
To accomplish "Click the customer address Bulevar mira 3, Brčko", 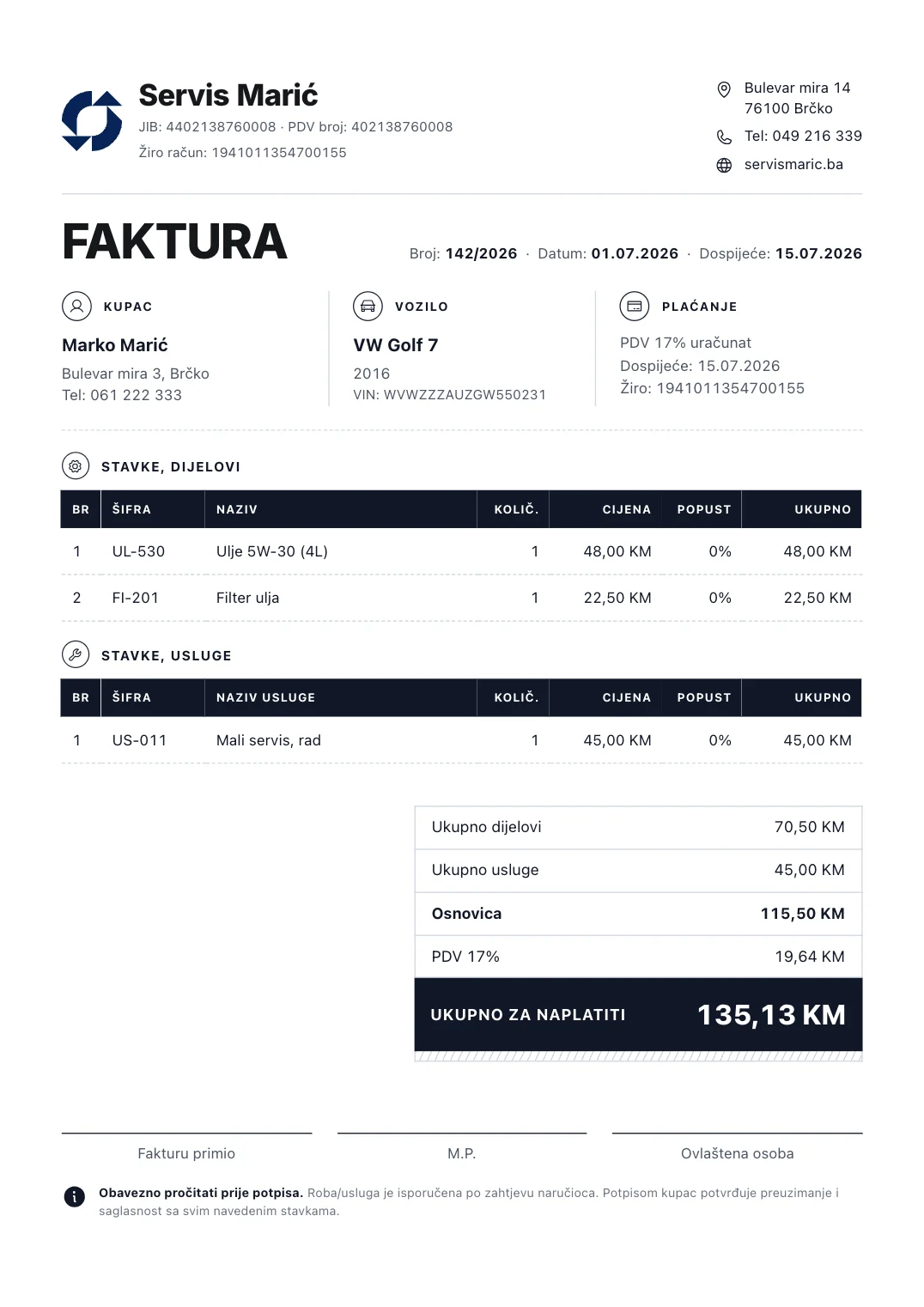I will [136, 374].
